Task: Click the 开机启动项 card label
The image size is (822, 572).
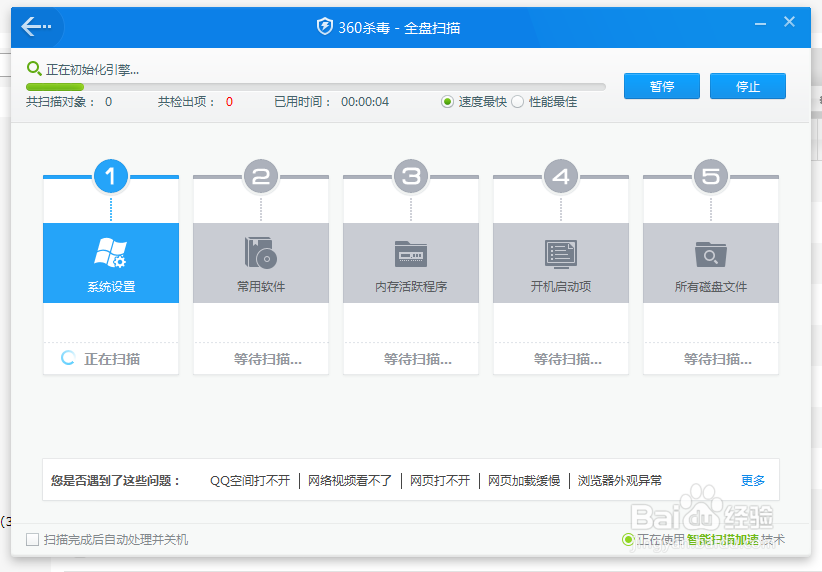Action: point(561,286)
